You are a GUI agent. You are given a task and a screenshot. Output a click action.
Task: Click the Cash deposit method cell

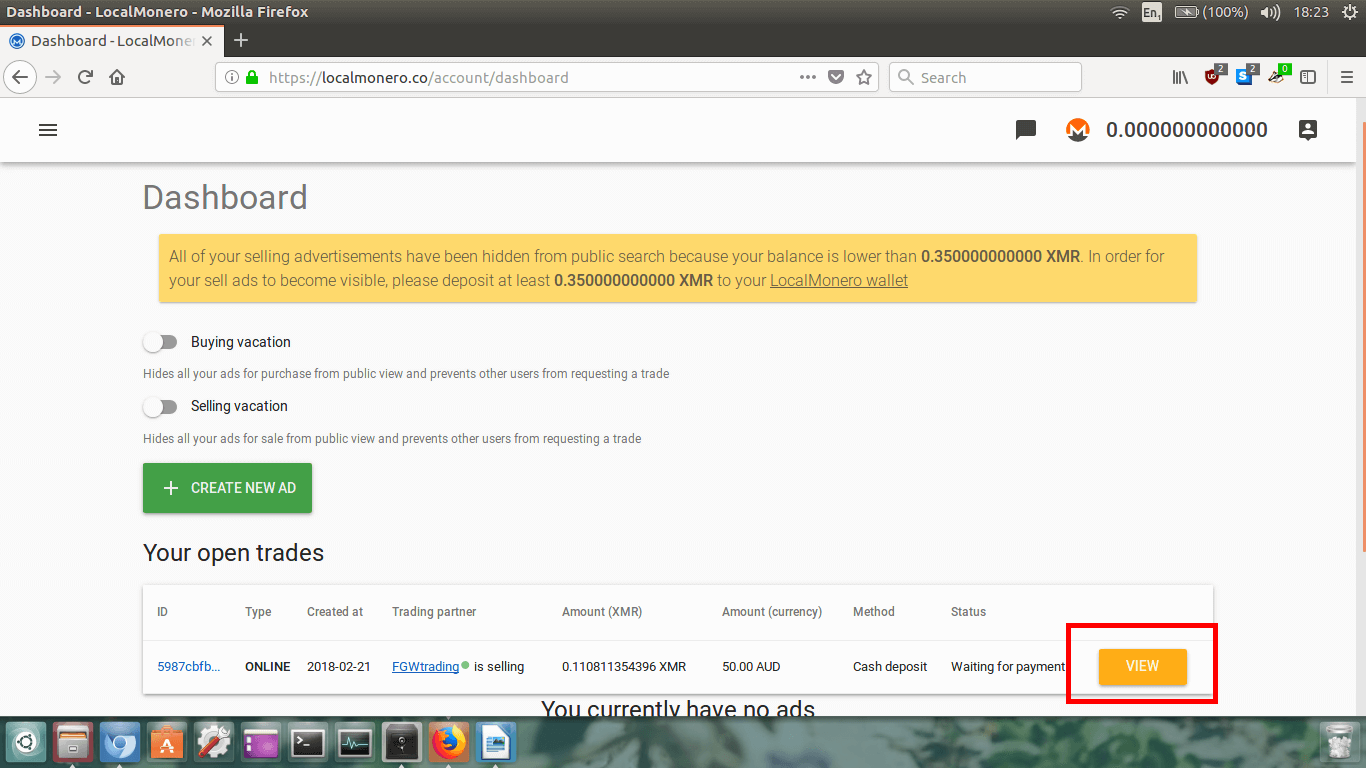890,666
